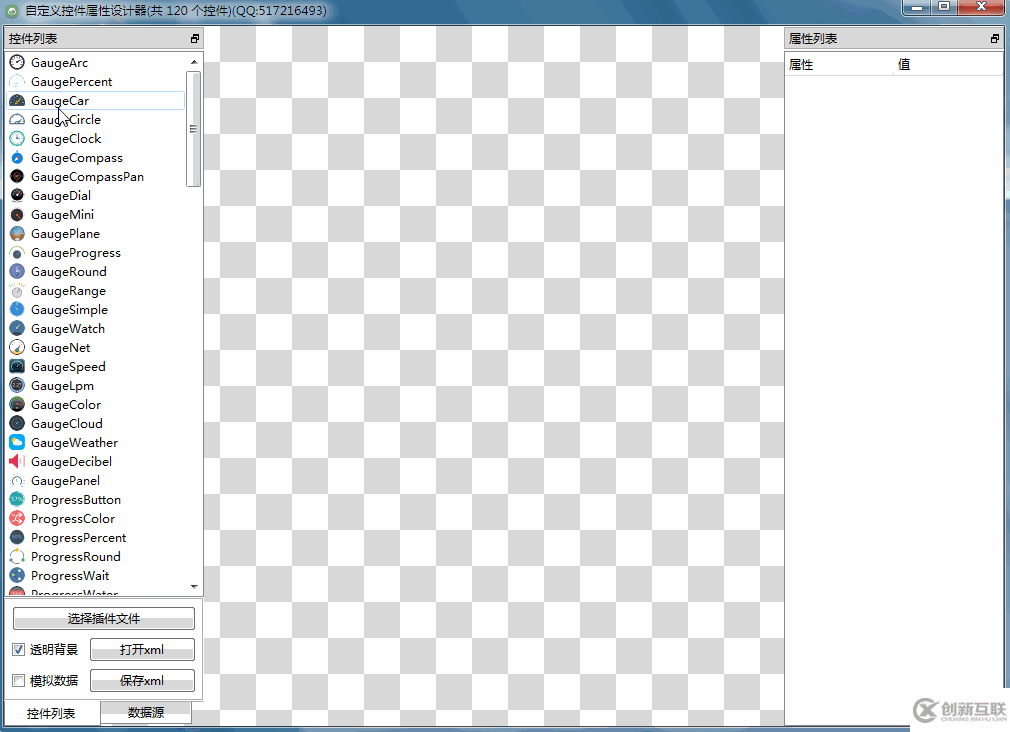Click the 打开xml button
Image resolution: width=1010 pixels, height=732 pixels.
(x=142, y=650)
